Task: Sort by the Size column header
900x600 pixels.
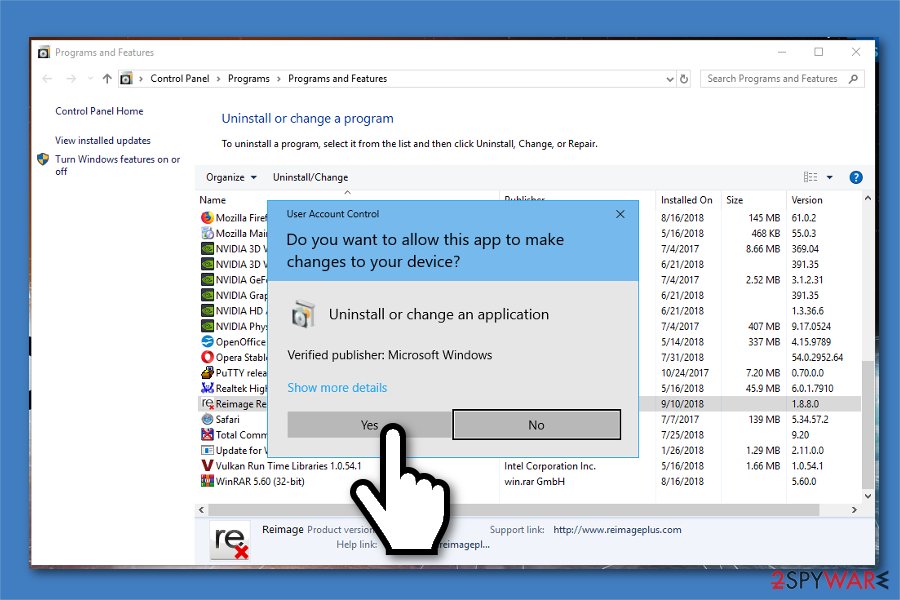Action: (x=735, y=200)
